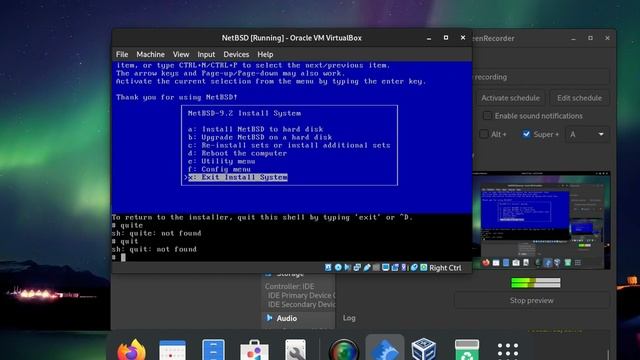Open the Machine menu

[x=150, y=54]
